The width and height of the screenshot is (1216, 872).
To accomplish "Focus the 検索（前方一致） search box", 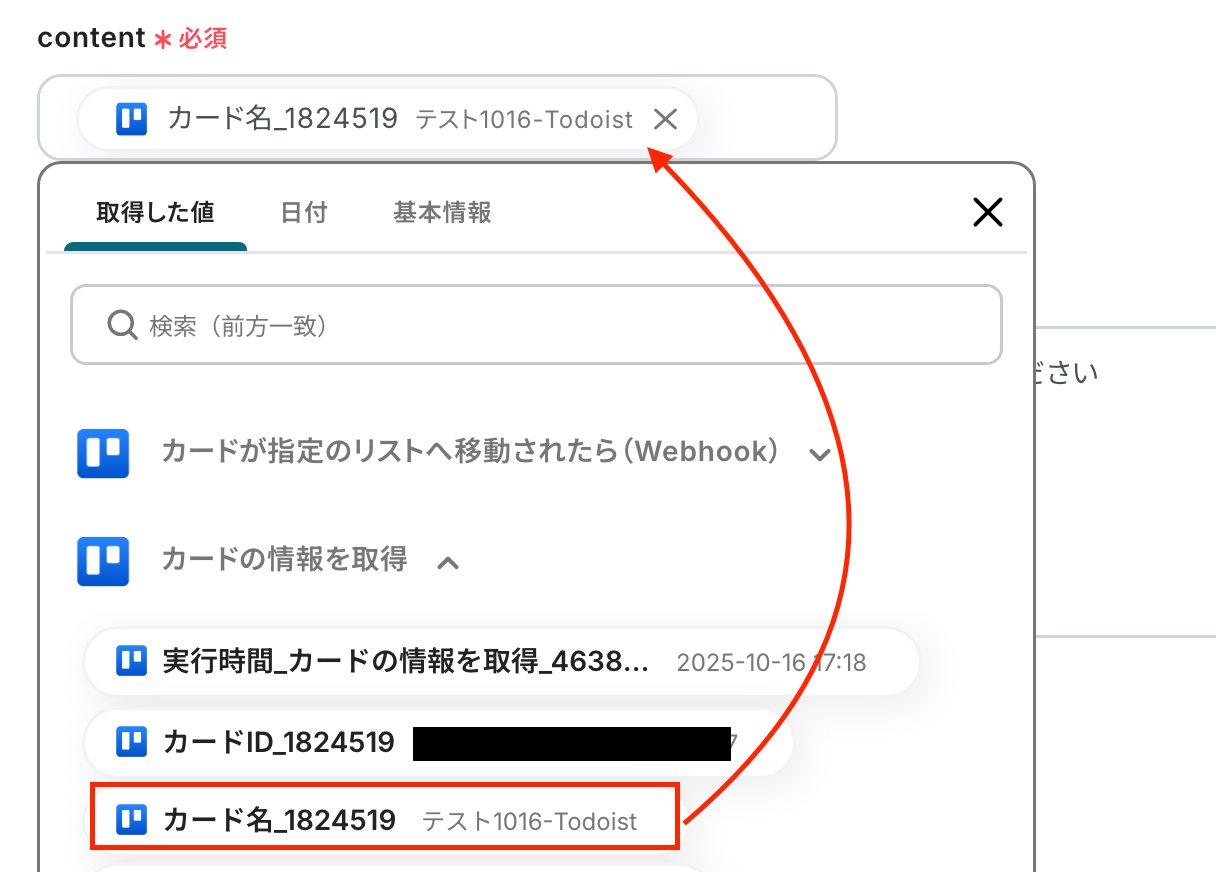I will pyautogui.click(x=536, y=325).
